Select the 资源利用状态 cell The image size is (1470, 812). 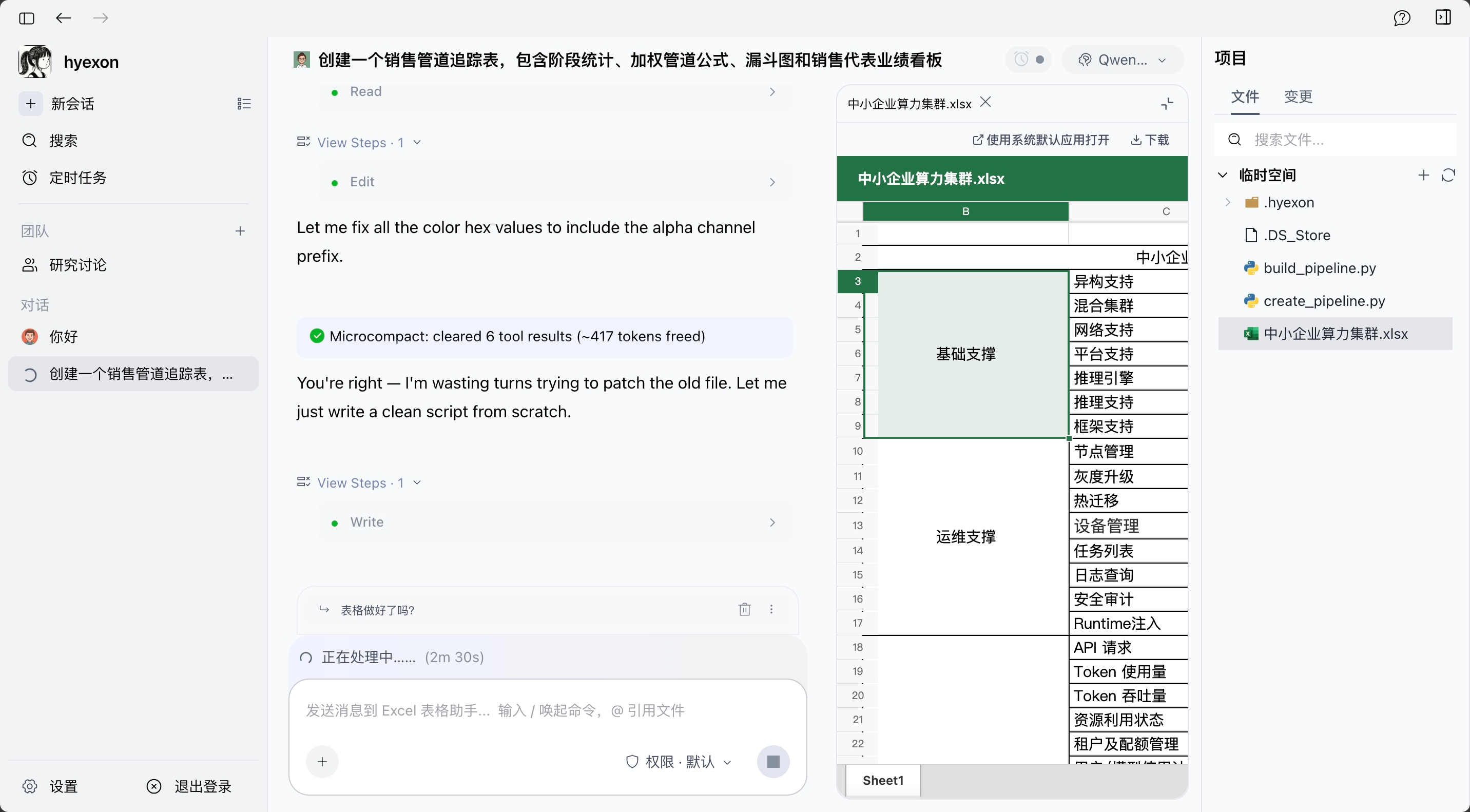click(x=1128, y=720)
